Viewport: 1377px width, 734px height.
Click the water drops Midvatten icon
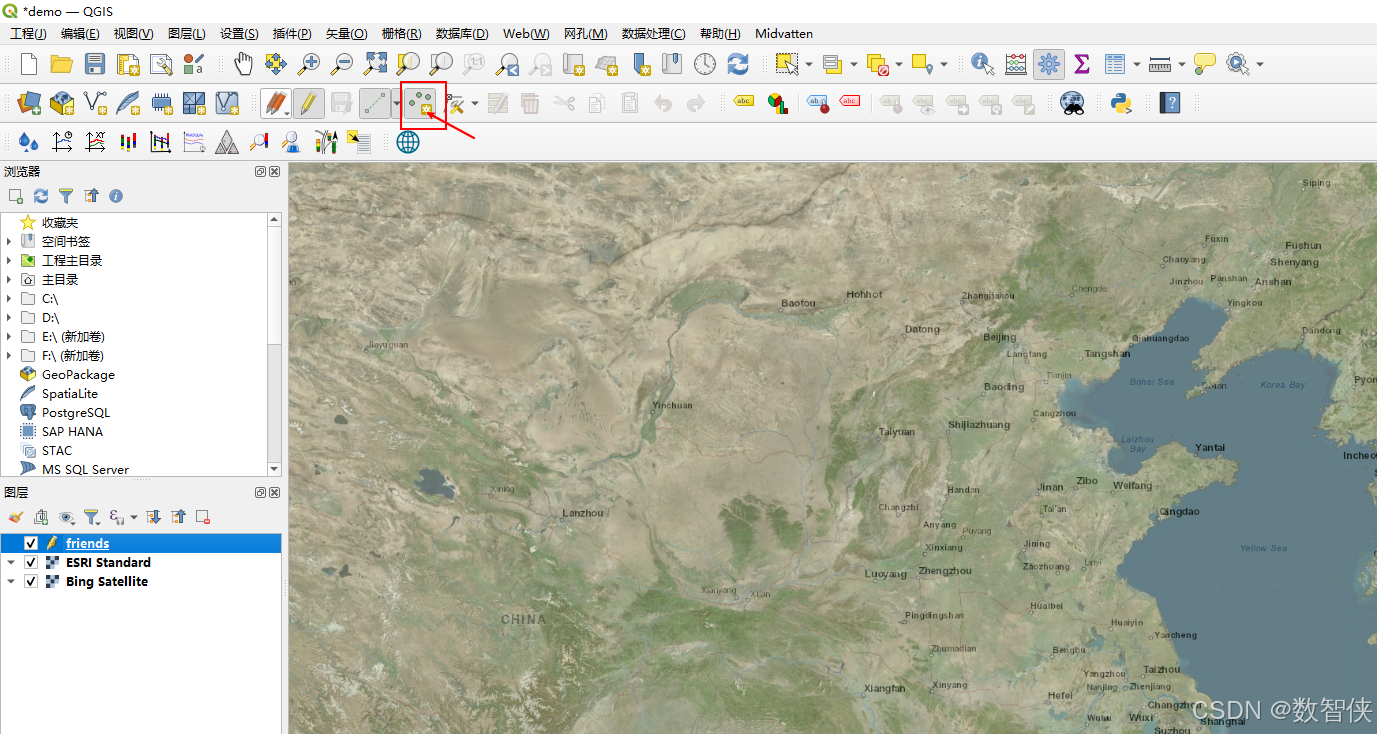click(x=29, y=142)
